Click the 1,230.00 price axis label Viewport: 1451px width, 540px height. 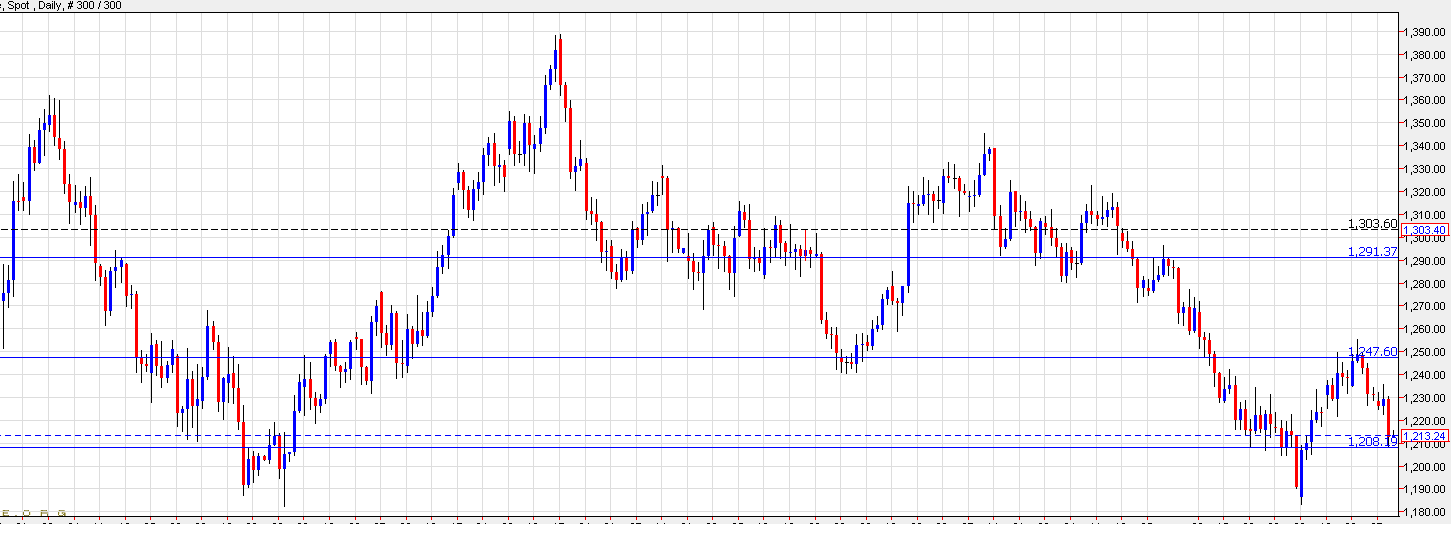pyautogui.click(x=1424, y=398)
